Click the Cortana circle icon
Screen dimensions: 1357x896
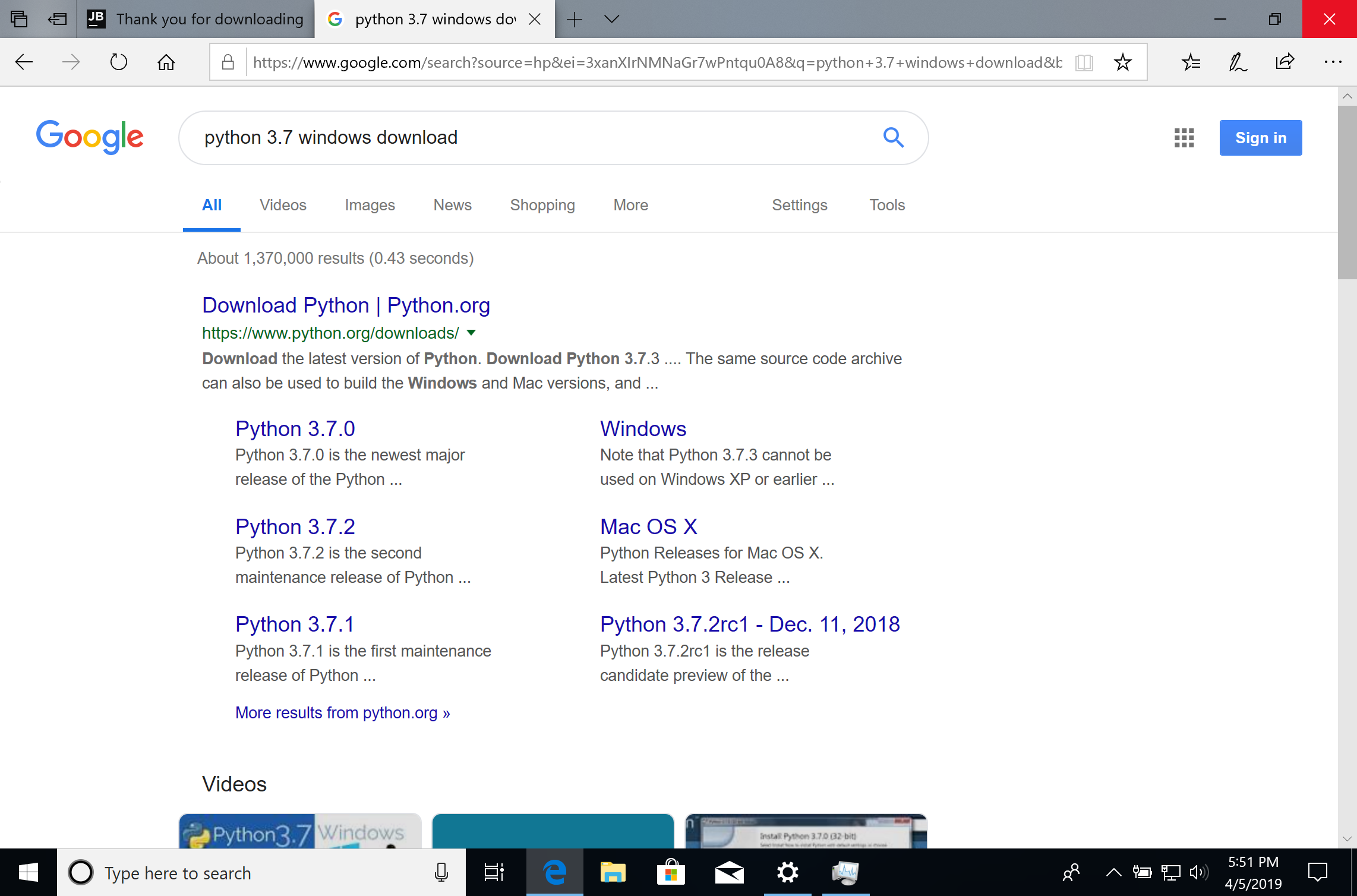click(81, 872)
